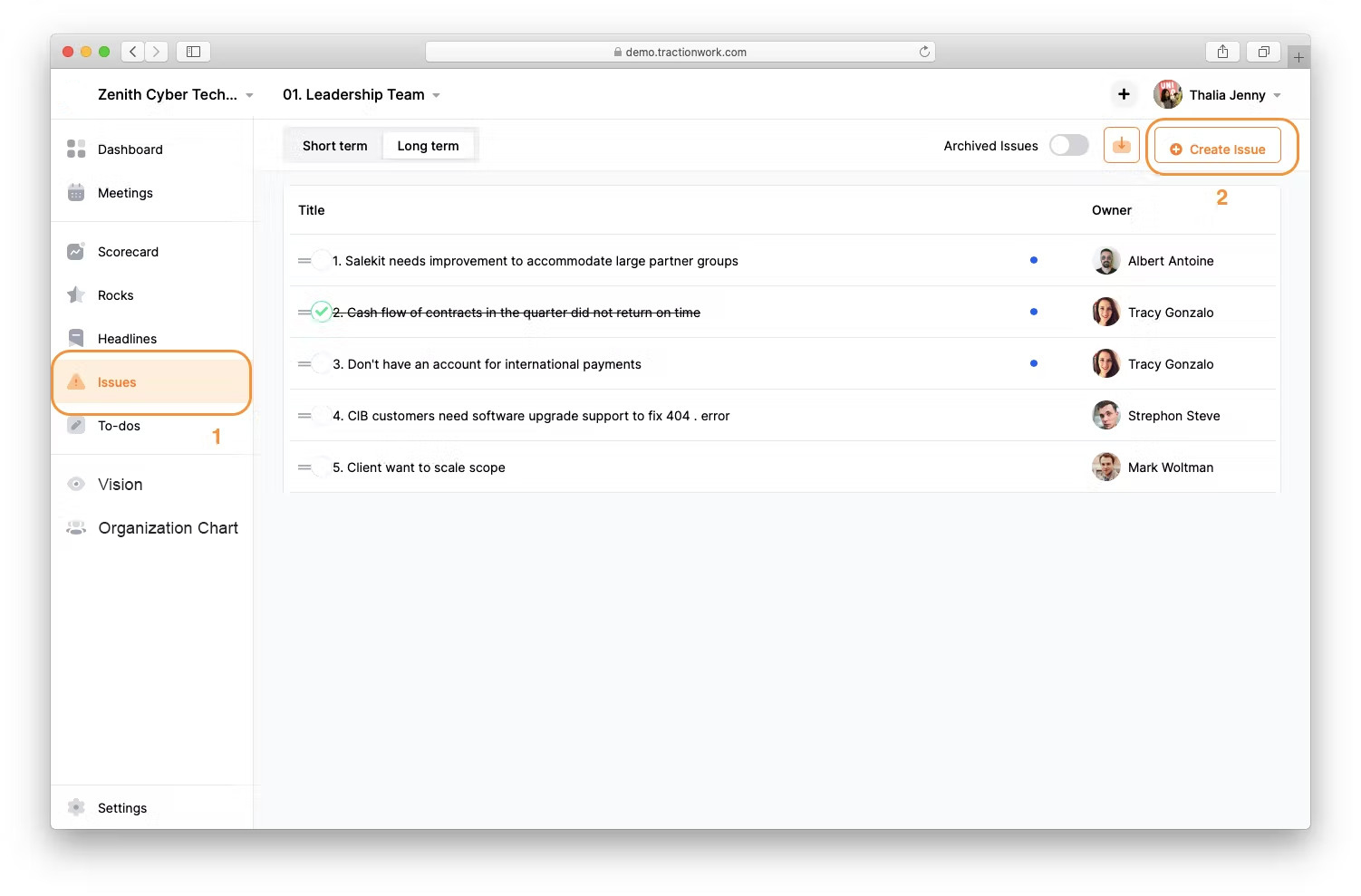Screen dimensions: 1361x896
Task: Open the Organization Chart link
Action: pos(169,528)
